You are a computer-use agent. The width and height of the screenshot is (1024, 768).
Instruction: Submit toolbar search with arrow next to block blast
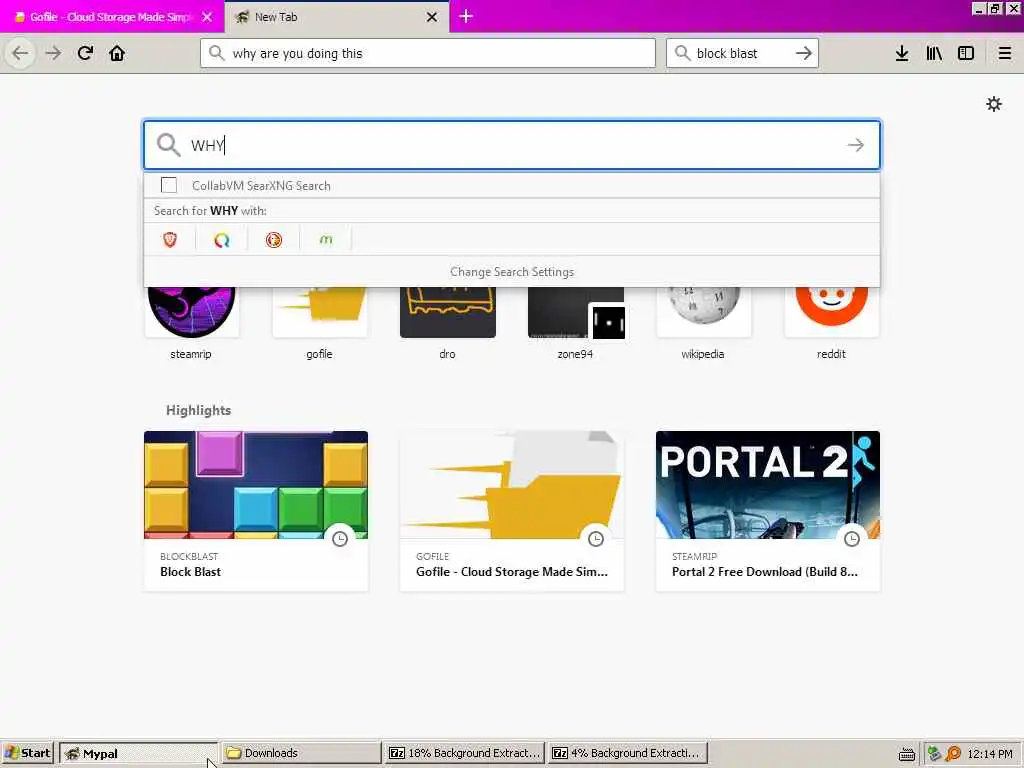(804, 53)
